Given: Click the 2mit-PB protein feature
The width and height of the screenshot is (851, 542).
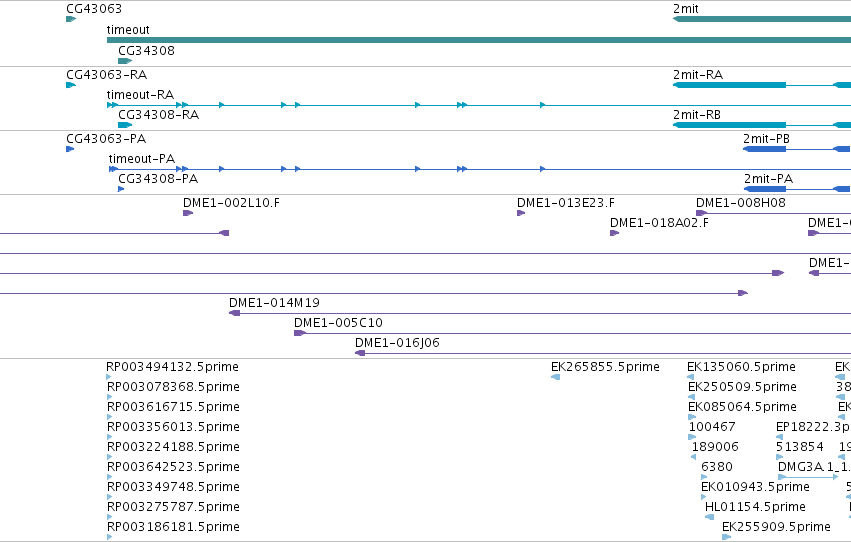Looking at the screenshot, I should tap(765, 149).
